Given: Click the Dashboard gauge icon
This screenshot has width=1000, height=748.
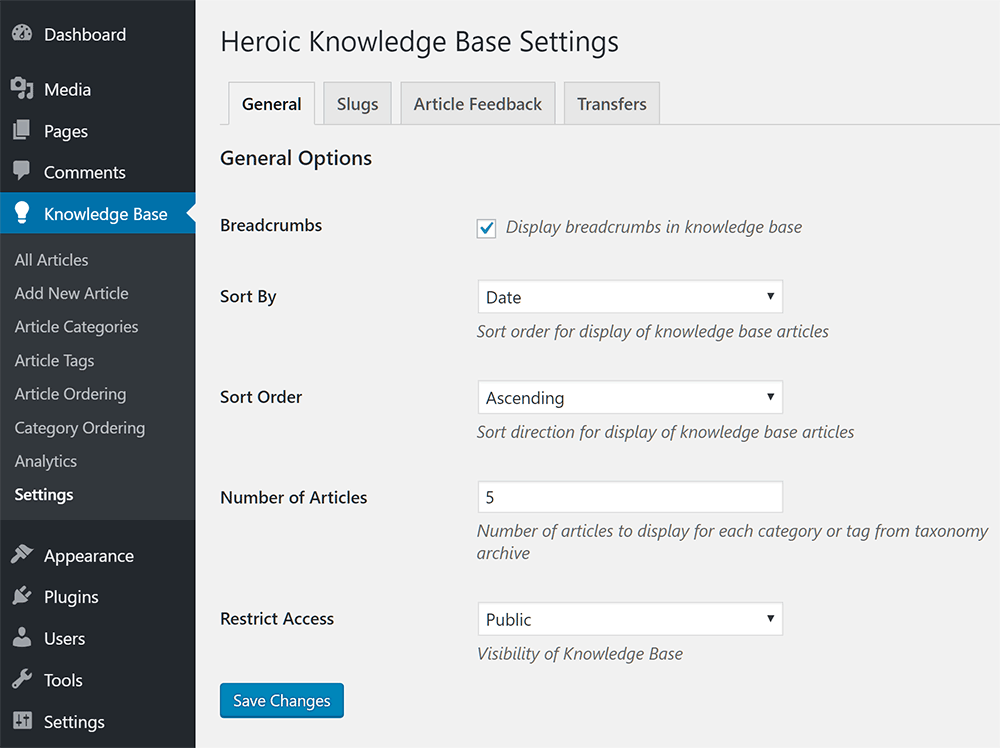Looking at the screenshot, I should pyautogui.click(x=22, y=34).
